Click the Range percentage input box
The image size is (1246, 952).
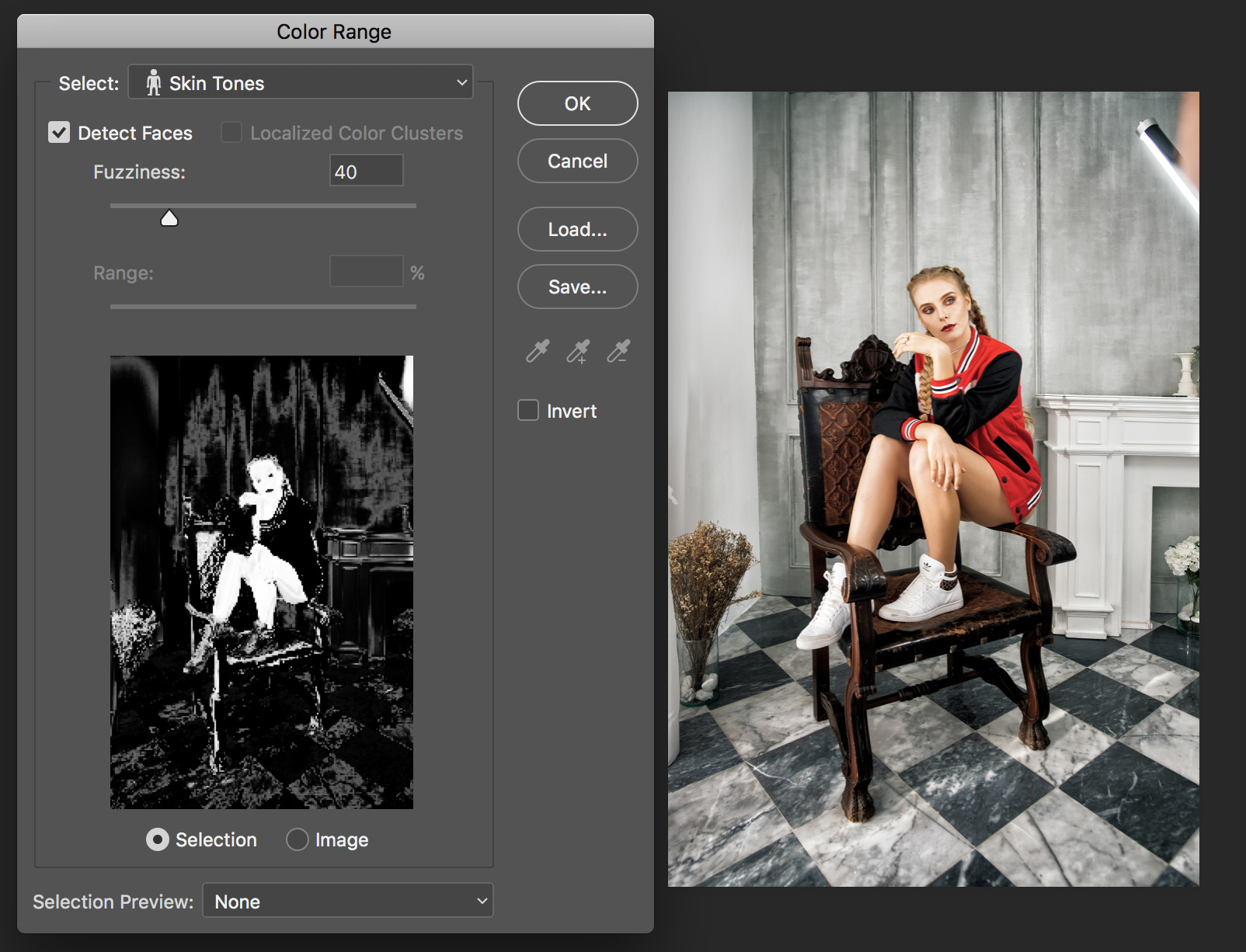click(366, 272)
